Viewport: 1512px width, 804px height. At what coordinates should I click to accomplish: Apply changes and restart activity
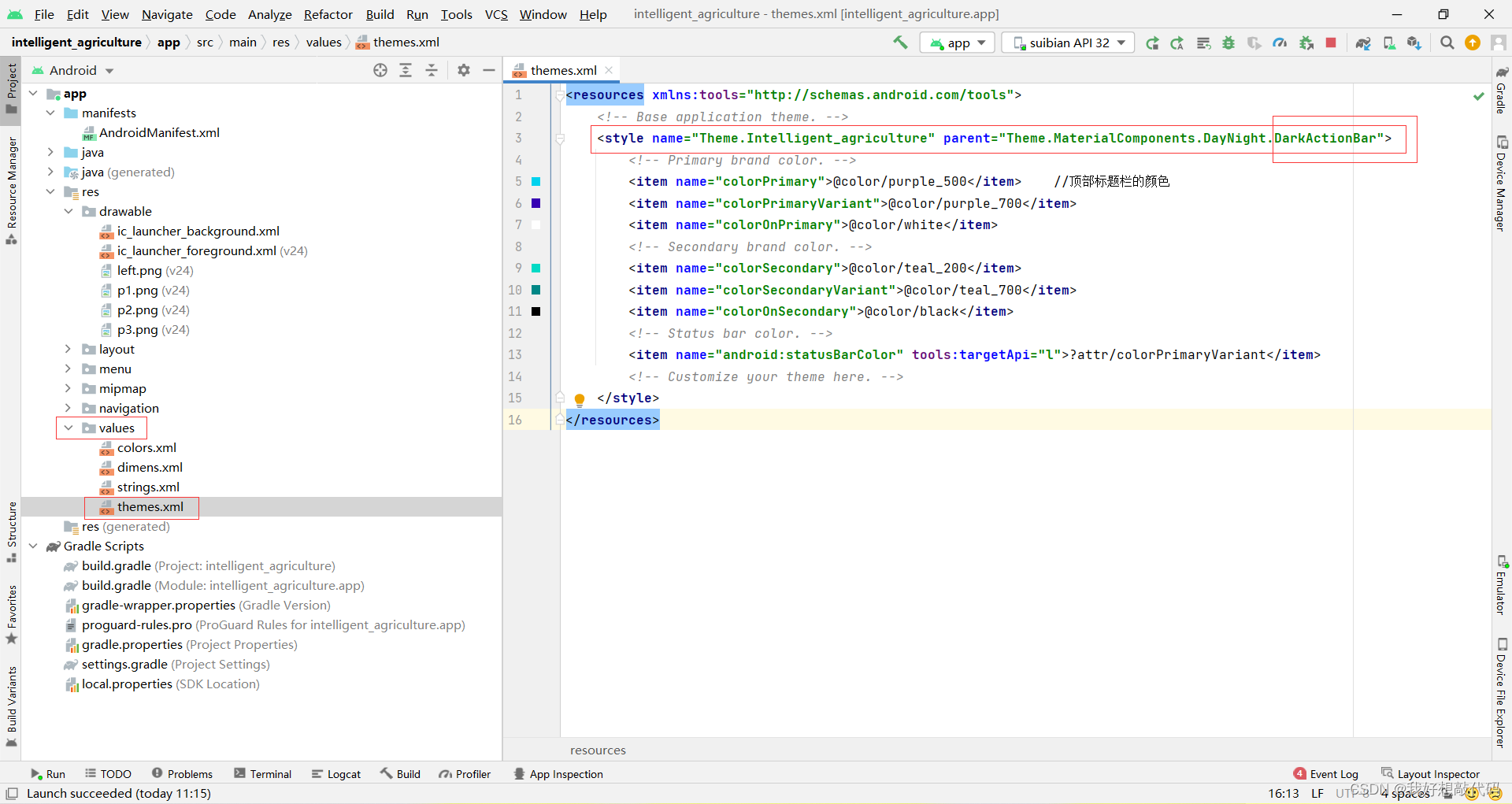pyautogui.click(x=1177, y=43)
